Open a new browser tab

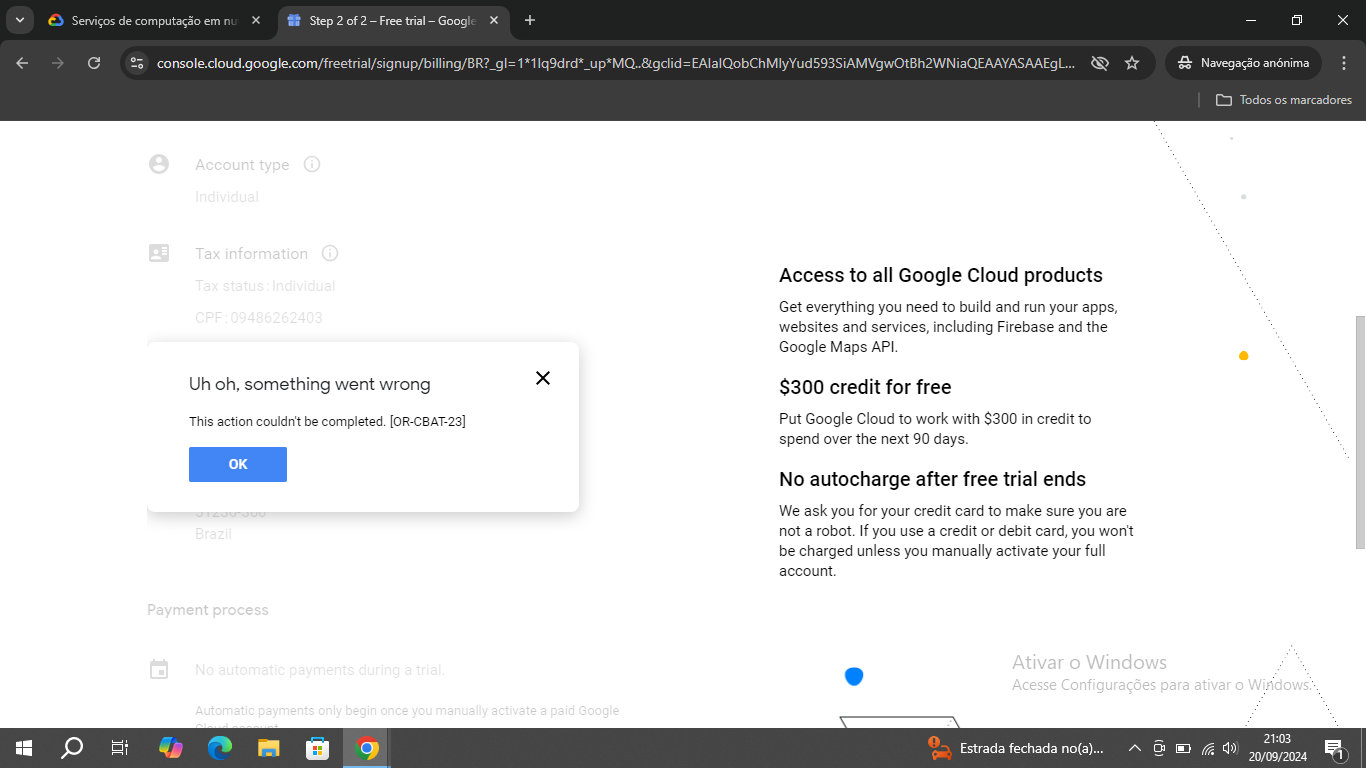click(530, 20)
